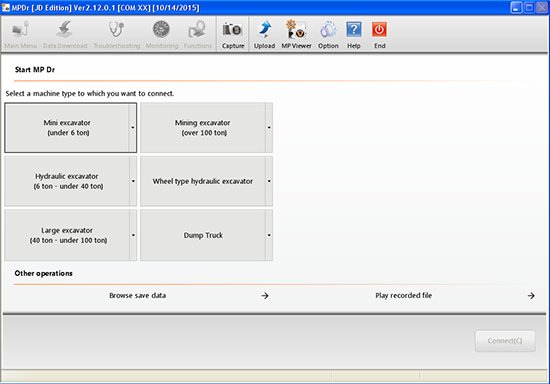This screenshot has width=550, height=384.
Task: Expand the Mini excavator dropdown arrow
Action: pos(133,128)
